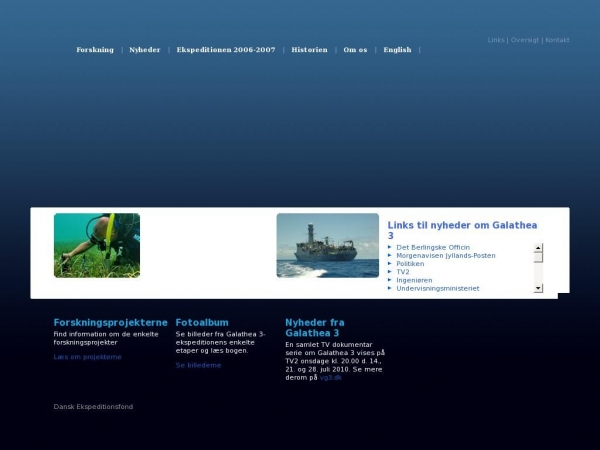The image size is (600, 450).
Task: Go to the Nyheder section
Action: (x=145, y=50)
